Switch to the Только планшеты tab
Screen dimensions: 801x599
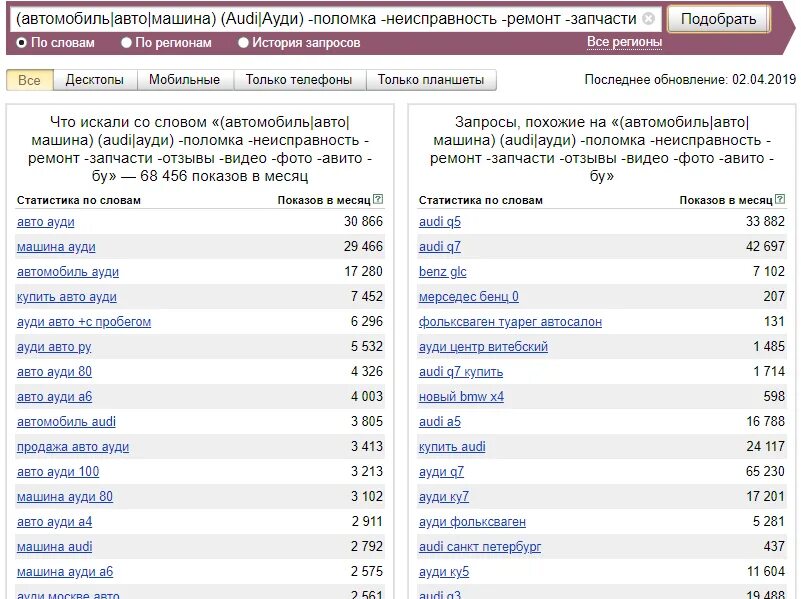(431, 80)
